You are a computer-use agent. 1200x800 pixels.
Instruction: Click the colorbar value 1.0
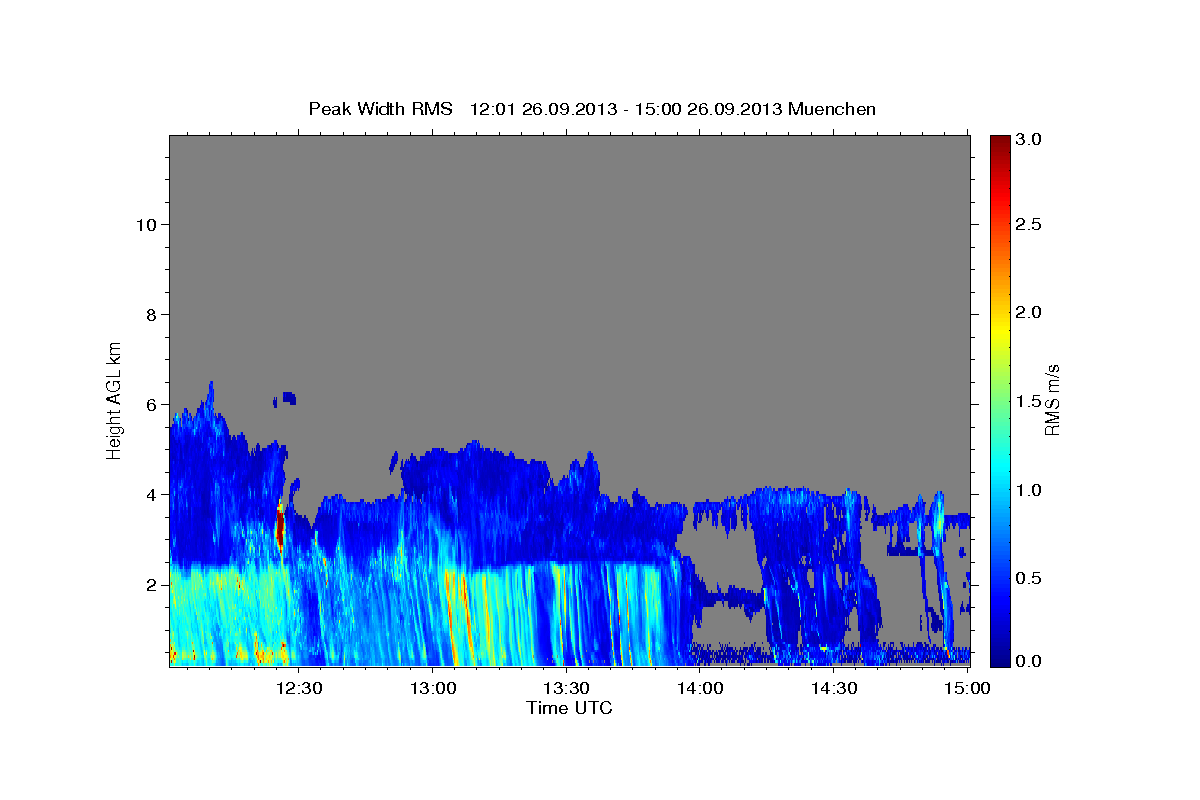(x=1030, y=490)
